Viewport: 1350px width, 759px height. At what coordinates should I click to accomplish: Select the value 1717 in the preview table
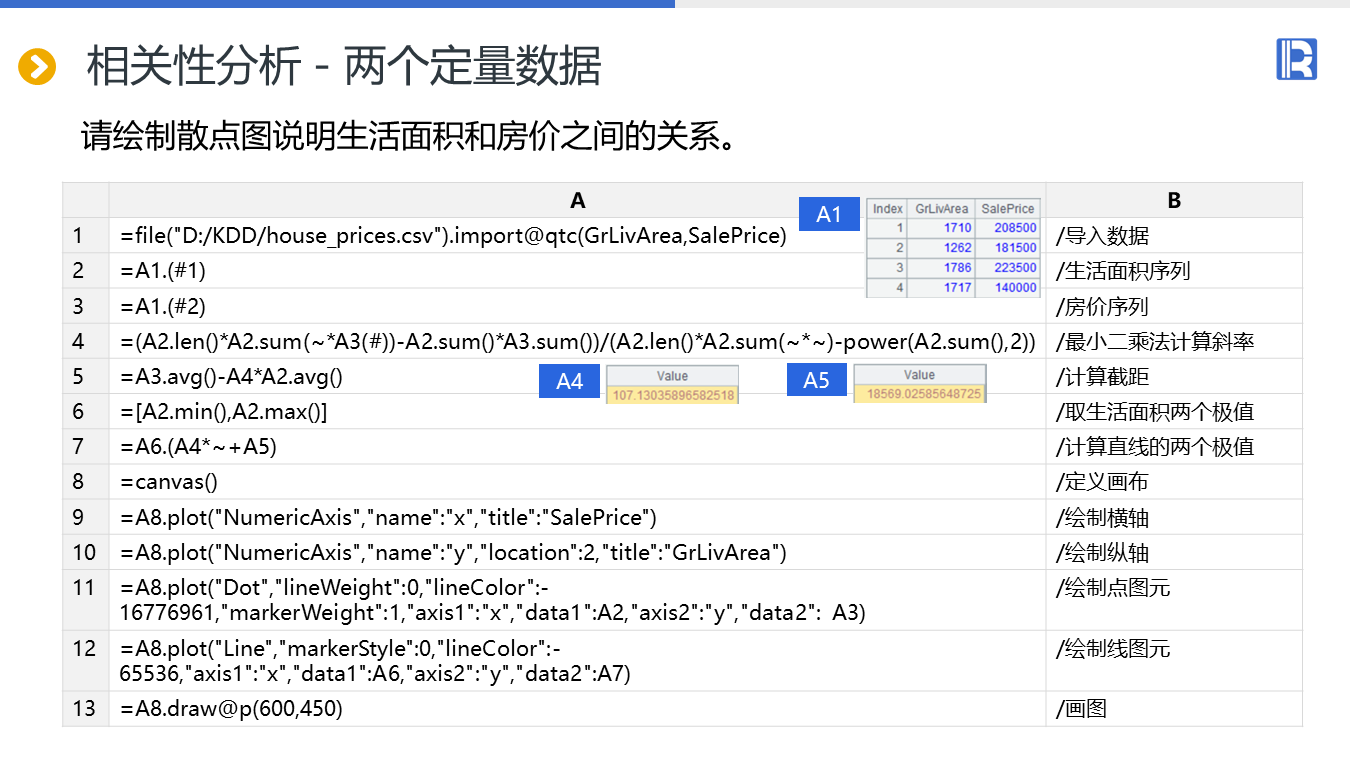[957, 288]
